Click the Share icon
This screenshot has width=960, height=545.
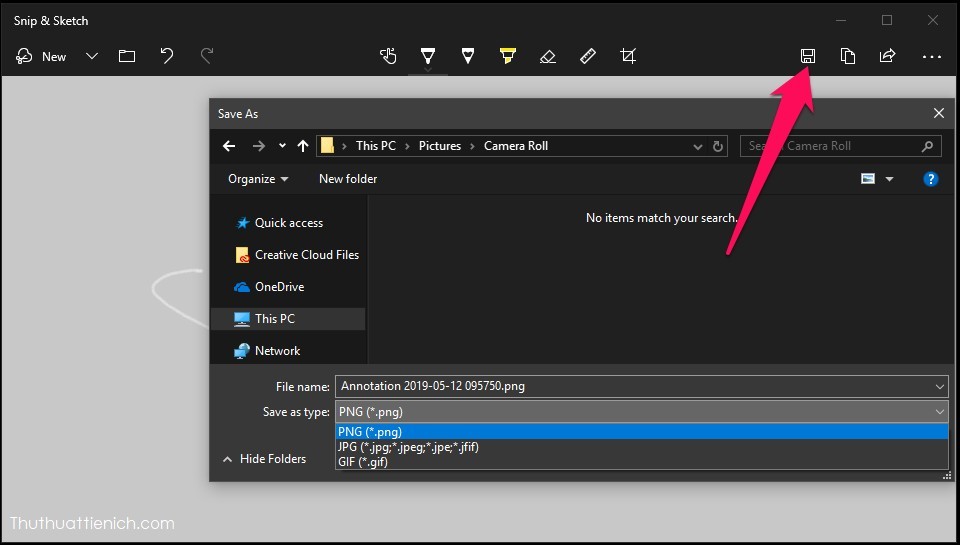tap(887, 56)
